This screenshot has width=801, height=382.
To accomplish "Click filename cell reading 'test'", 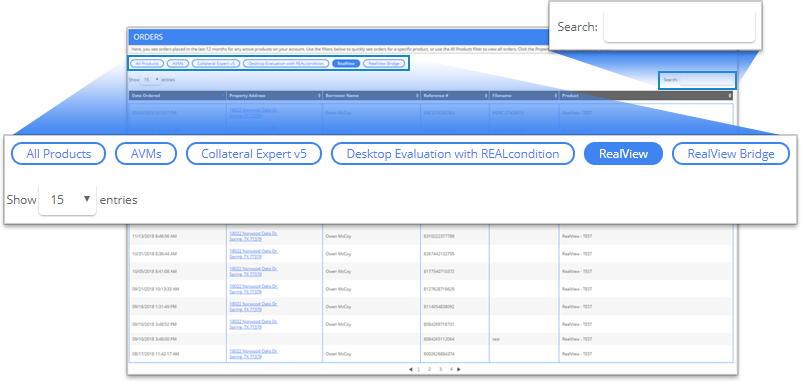I will click(x=496, y=339).
